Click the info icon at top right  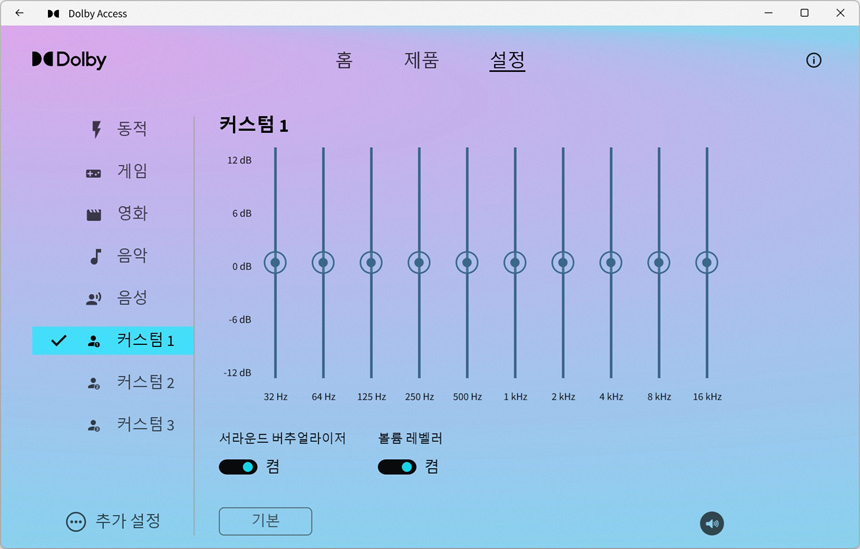pyautogui.click(x=813, y=60)
